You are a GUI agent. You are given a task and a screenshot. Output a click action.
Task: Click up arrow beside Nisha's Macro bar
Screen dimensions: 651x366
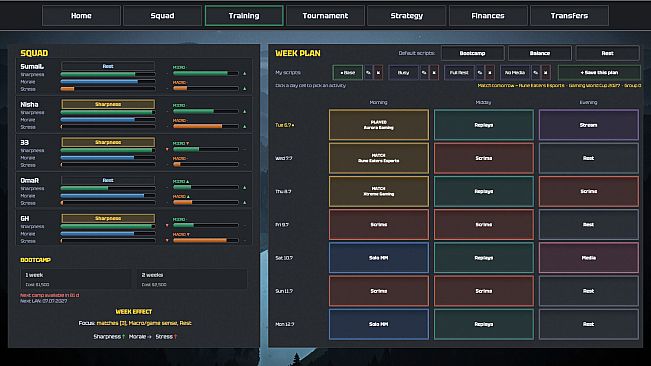pyautogui.click(x=245, y=126)
